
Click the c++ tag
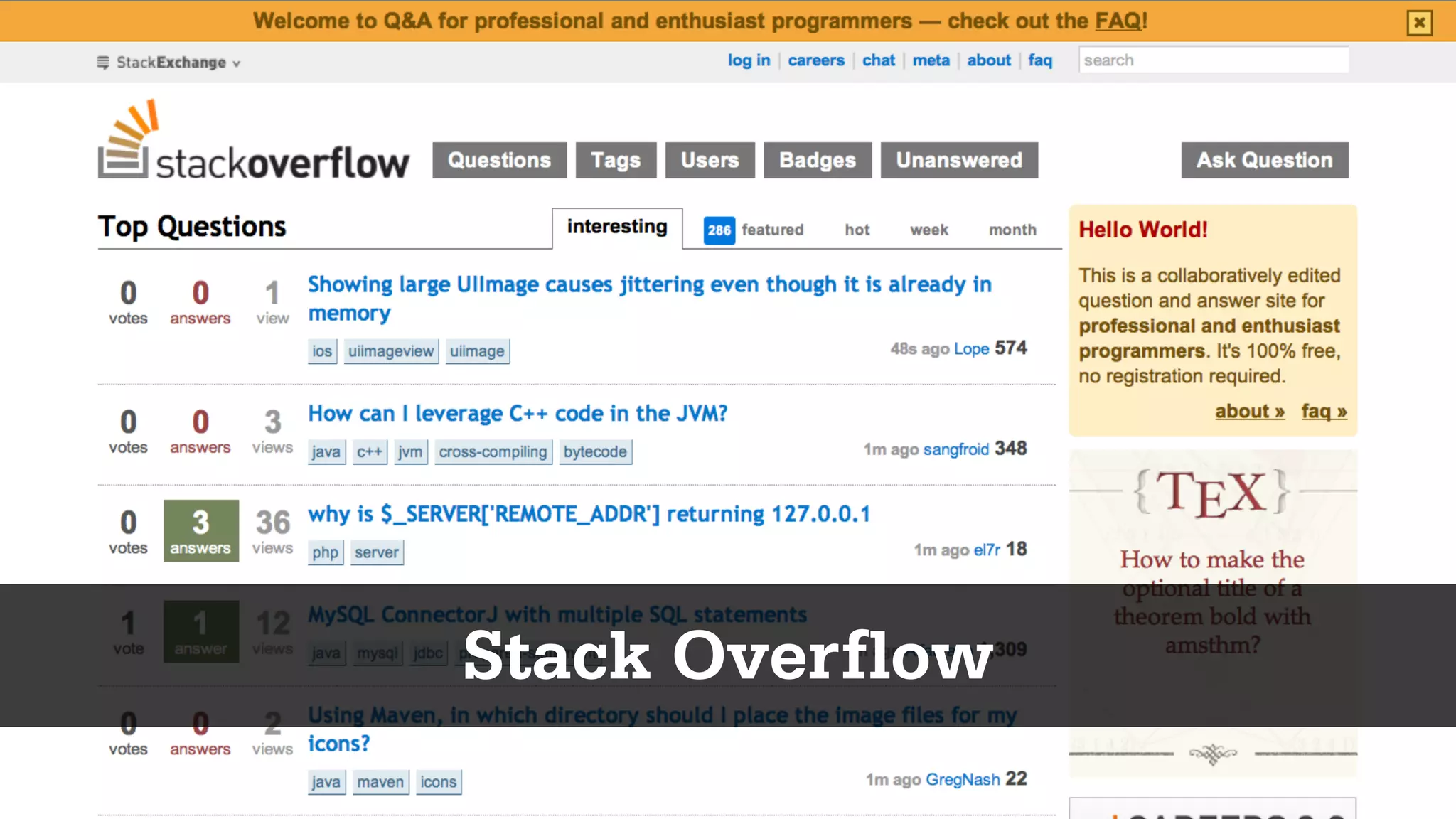pyautogui.click(x=370, y=451)
